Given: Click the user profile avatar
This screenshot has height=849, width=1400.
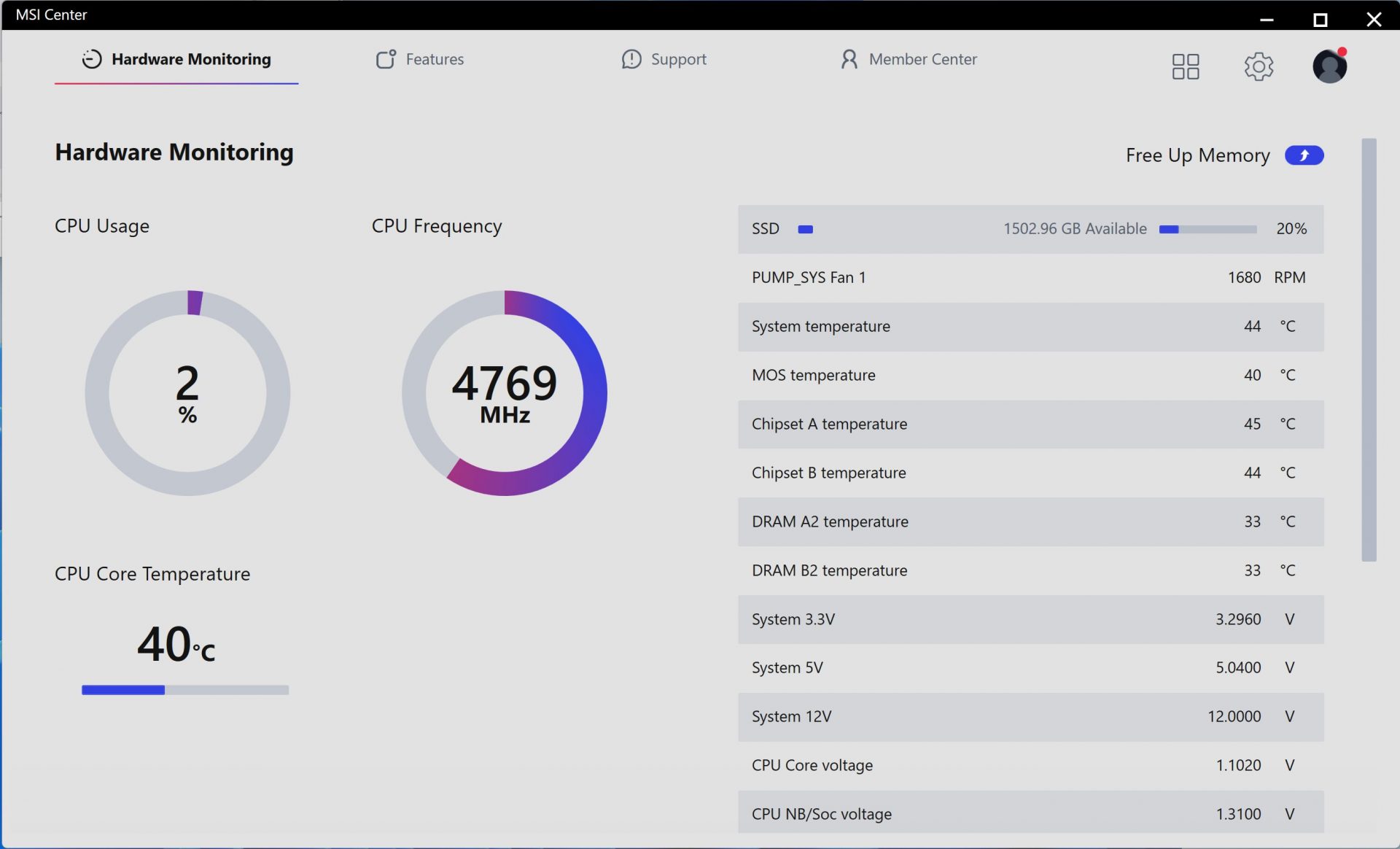Looking at the screenshot, I should (x=1329, y=66).
